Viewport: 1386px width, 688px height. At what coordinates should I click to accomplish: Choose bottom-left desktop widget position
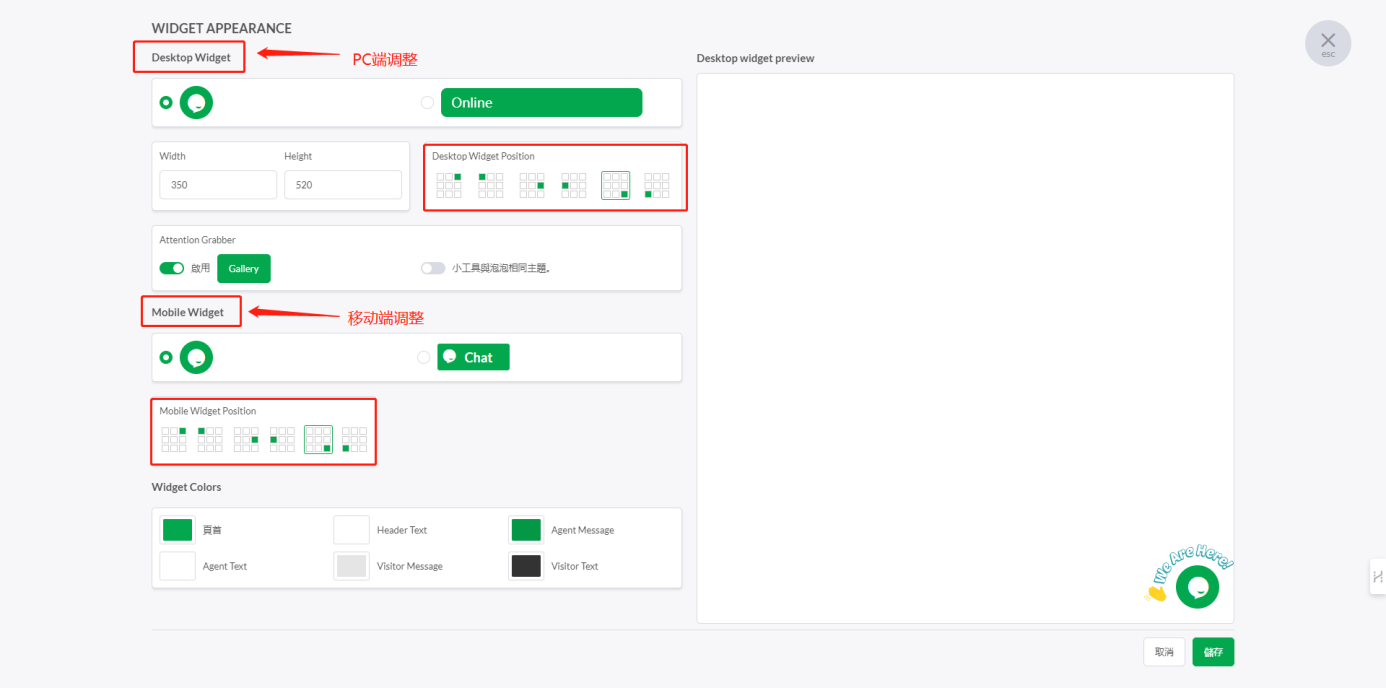pyautogui.click(x=657, y=185)
